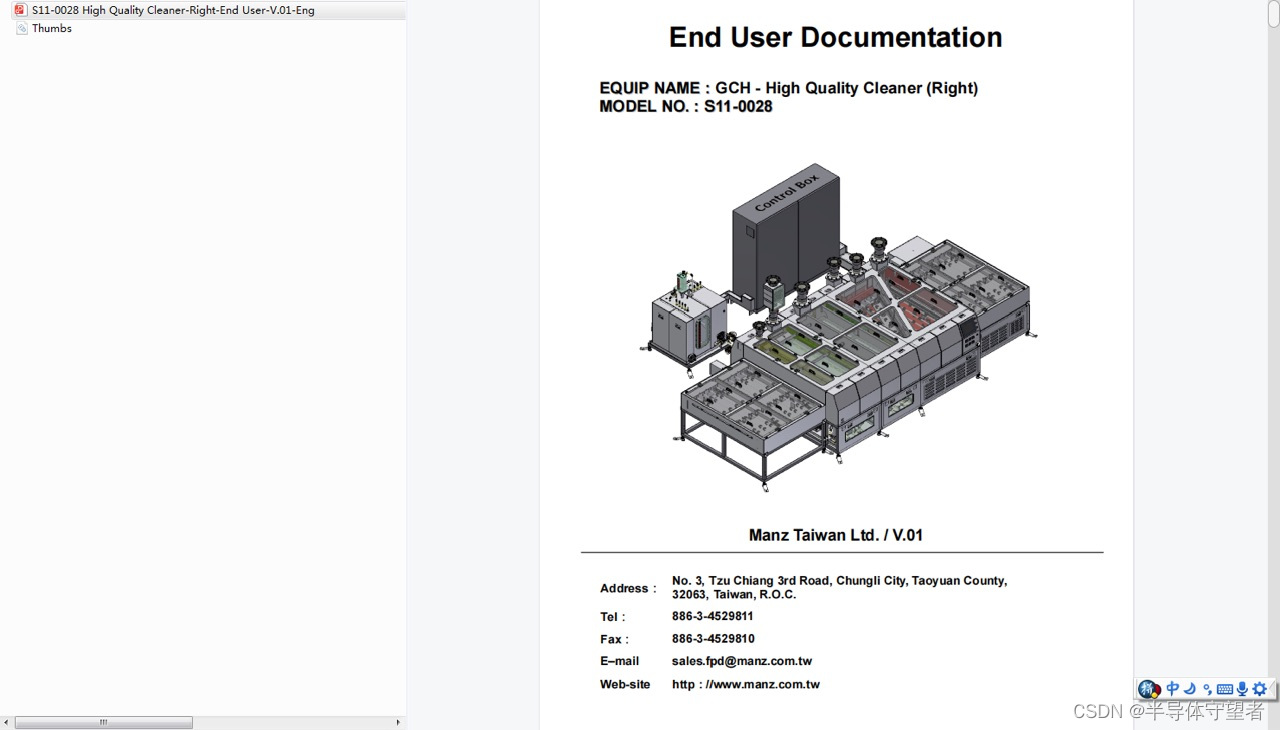
Task: Click the horizontal scrollbar thumb in the left panel
Action: click(x=104, y=722)
